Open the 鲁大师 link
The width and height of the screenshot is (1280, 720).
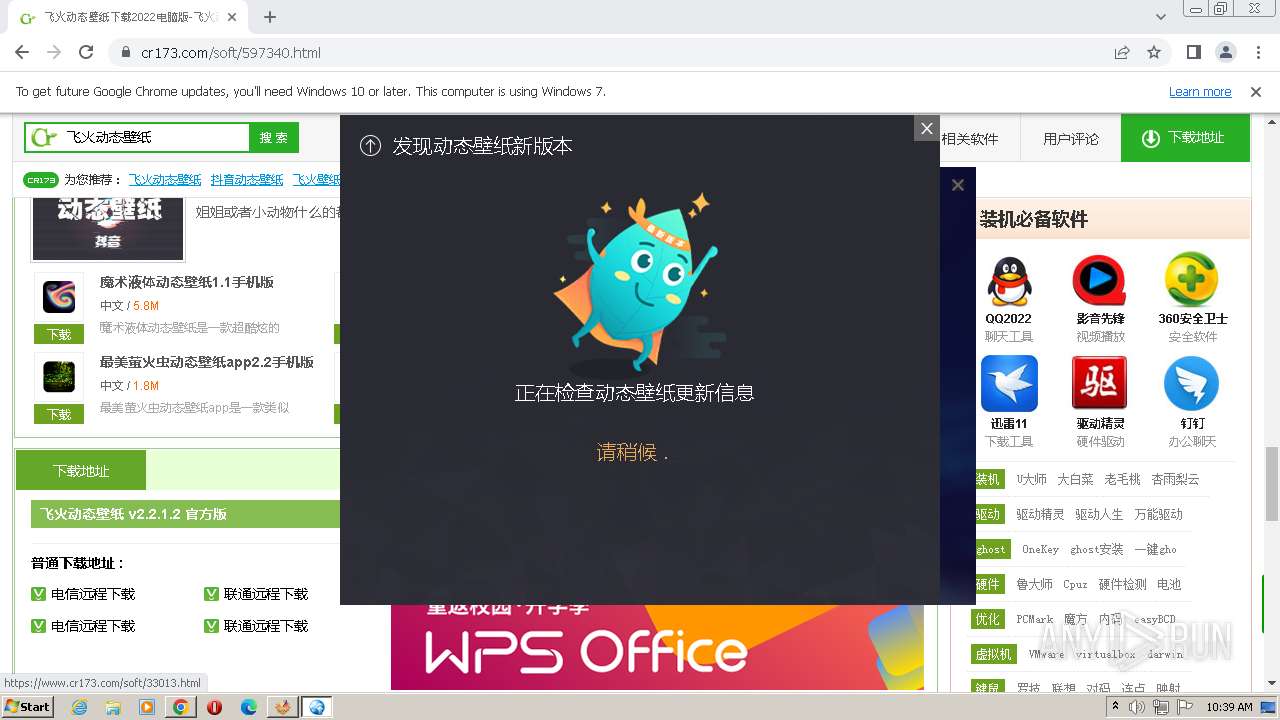(1034, 584)
